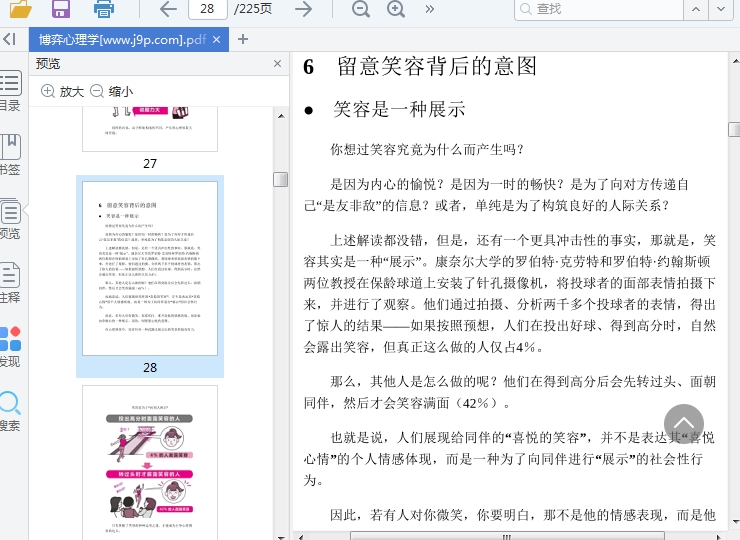Viewport: 740px width, 540px height.
Task: Close the 预览 preview panel
Action: 278,64
